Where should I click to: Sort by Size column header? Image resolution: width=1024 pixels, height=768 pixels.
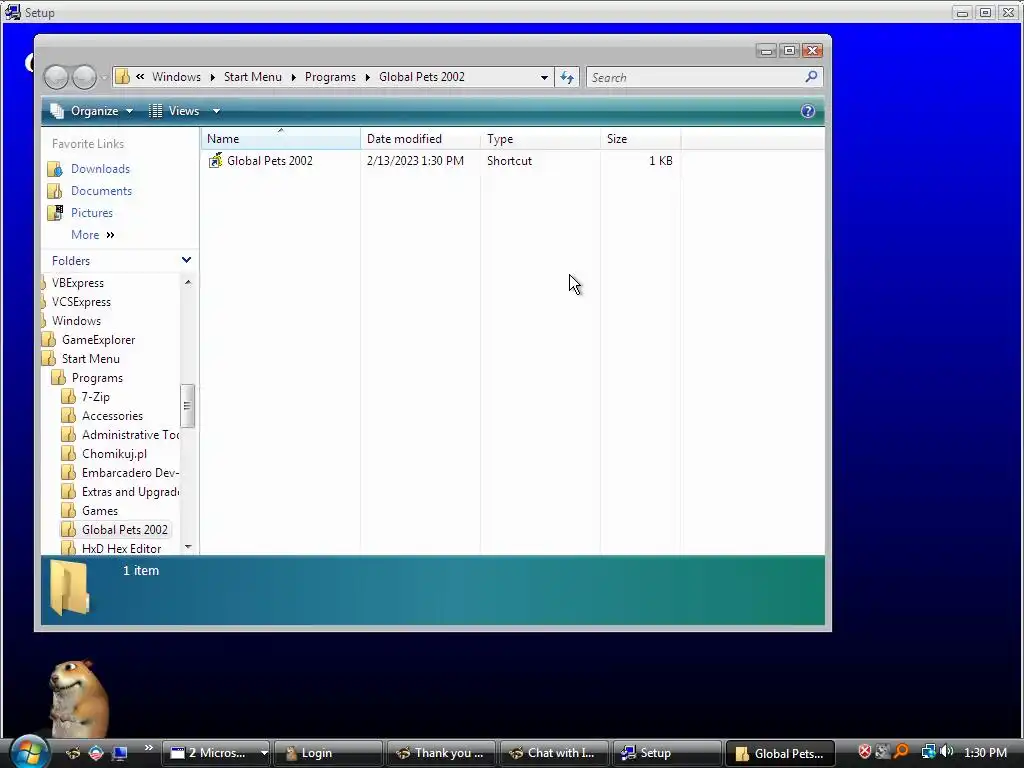(640, 138)
